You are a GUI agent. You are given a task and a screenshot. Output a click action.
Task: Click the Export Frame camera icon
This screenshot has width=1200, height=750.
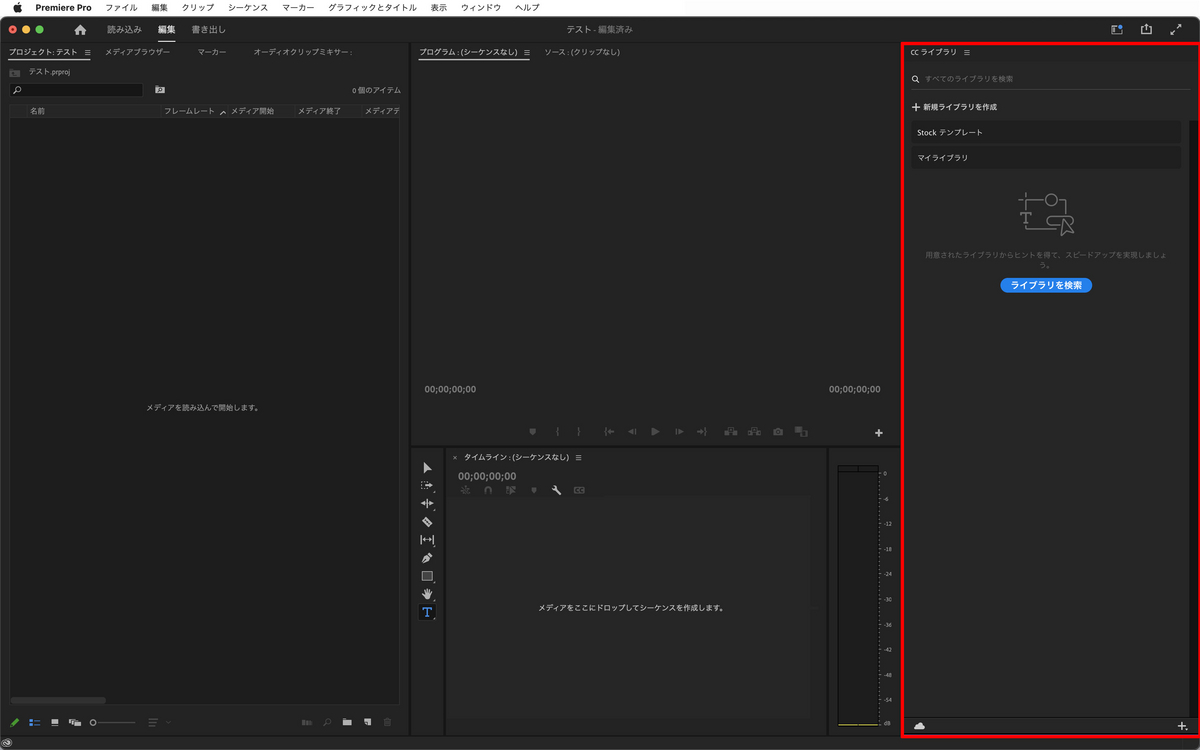[778, 432]
